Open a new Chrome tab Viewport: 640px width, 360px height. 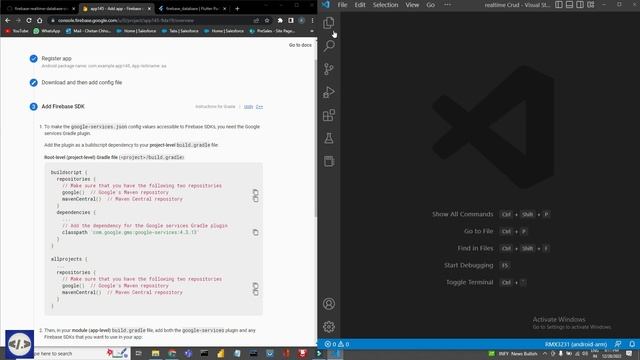(x=237, y=9)
